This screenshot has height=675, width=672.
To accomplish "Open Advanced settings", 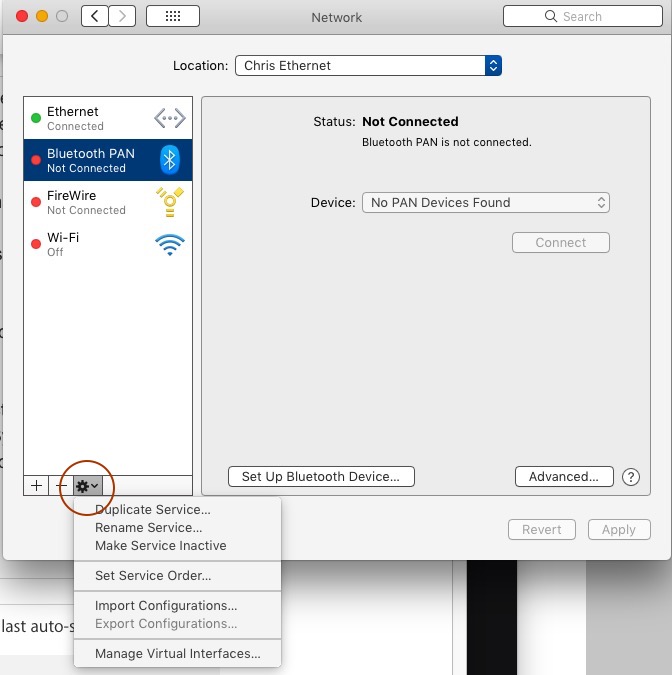I will pos(564,477).
